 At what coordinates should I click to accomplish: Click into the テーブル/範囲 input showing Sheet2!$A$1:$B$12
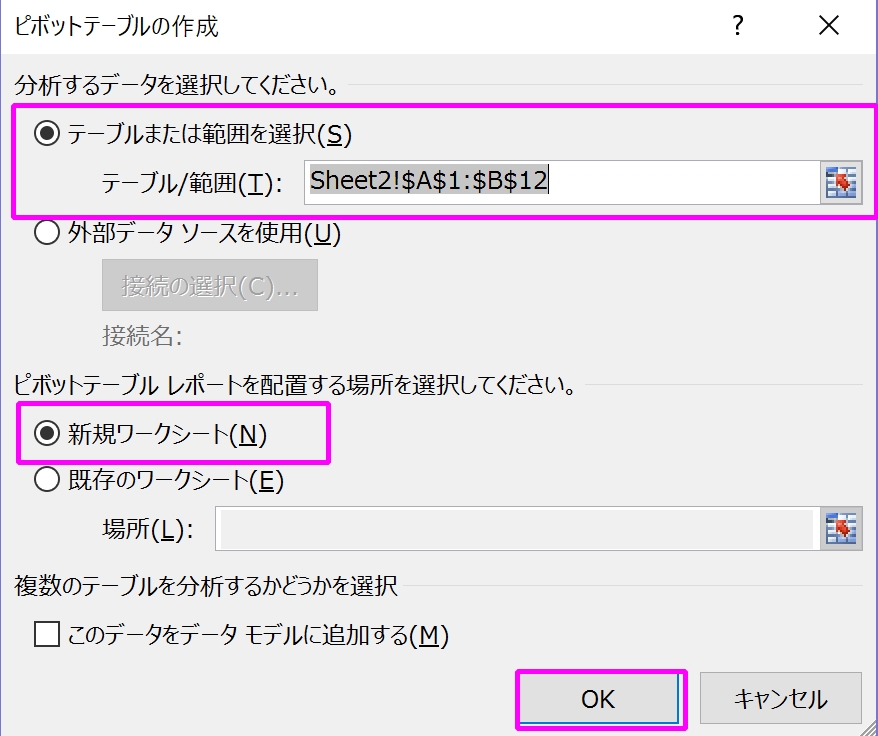(560, 182)
